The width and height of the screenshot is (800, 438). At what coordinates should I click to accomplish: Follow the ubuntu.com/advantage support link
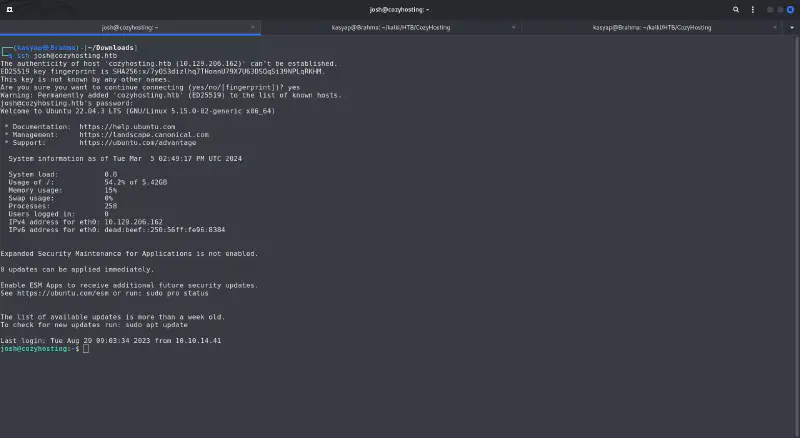click(138, 142)
